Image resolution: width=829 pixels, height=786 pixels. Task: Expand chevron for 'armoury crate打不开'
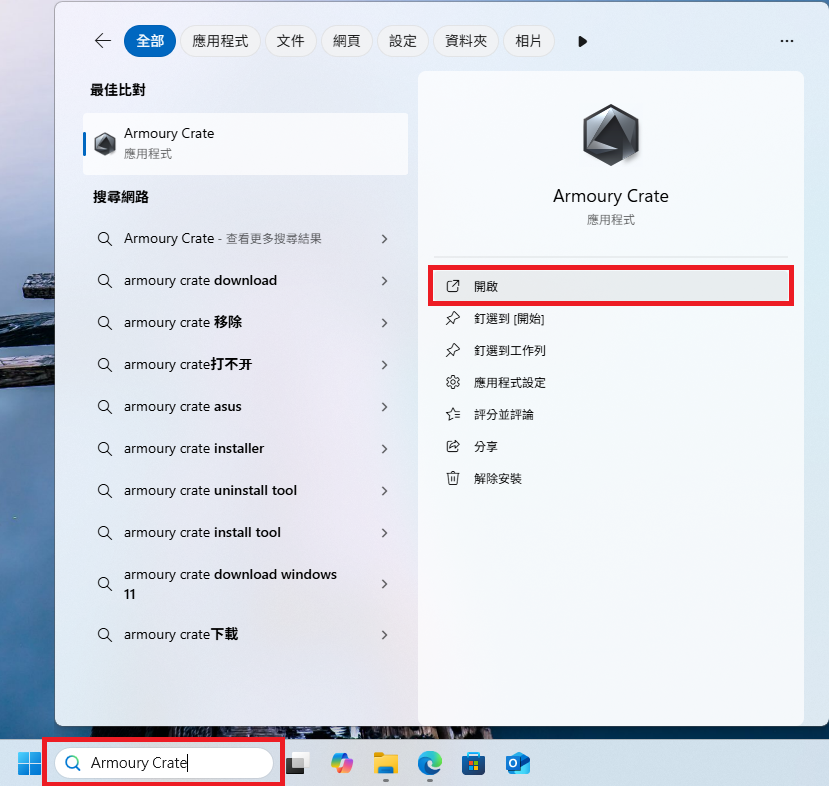(x=384, y=365)
